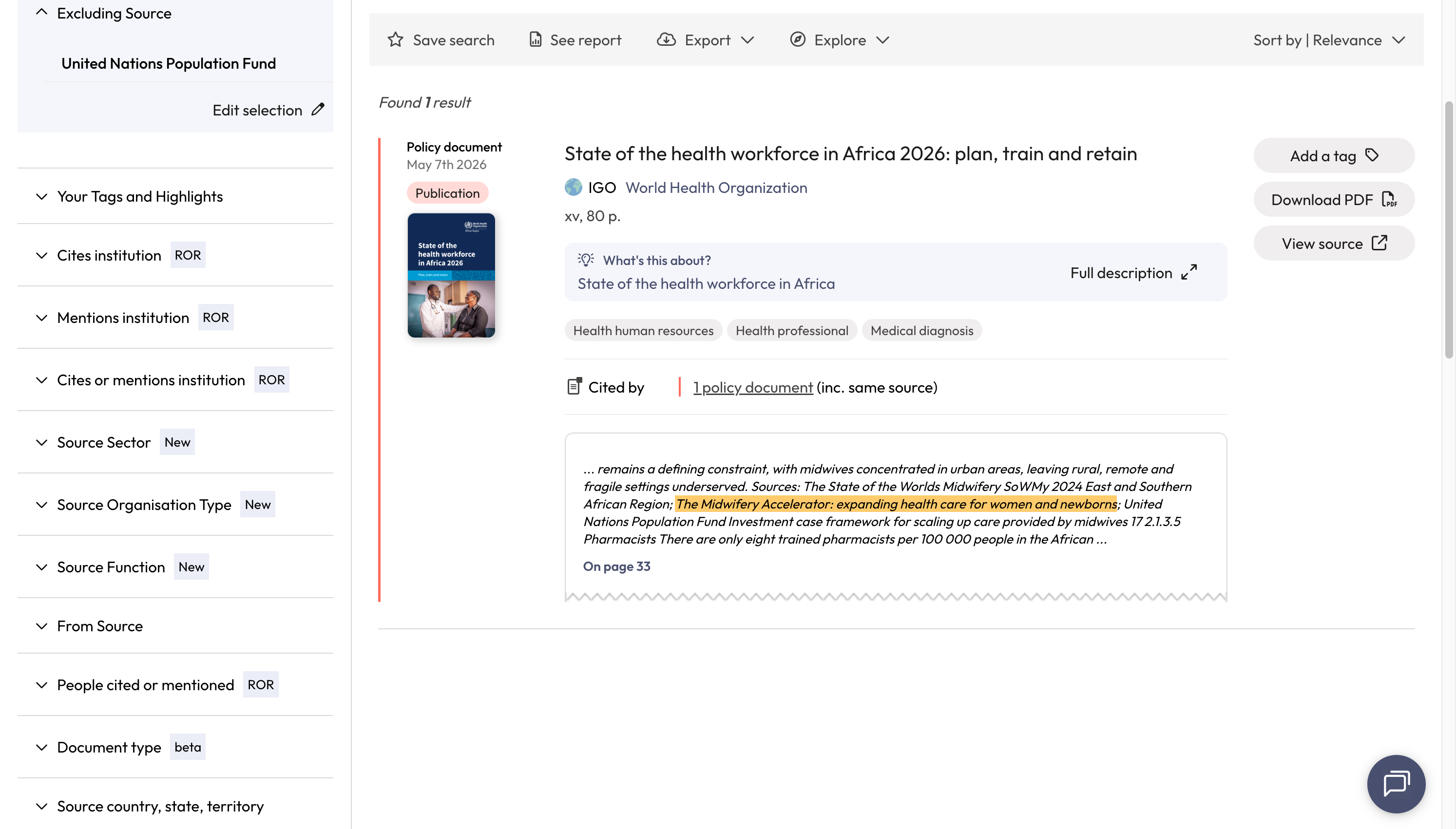This screenshot has width=1456, height=829.
Task: Expand the Cites institution filter
Action: pyautogui.click(x=41, y=256)
